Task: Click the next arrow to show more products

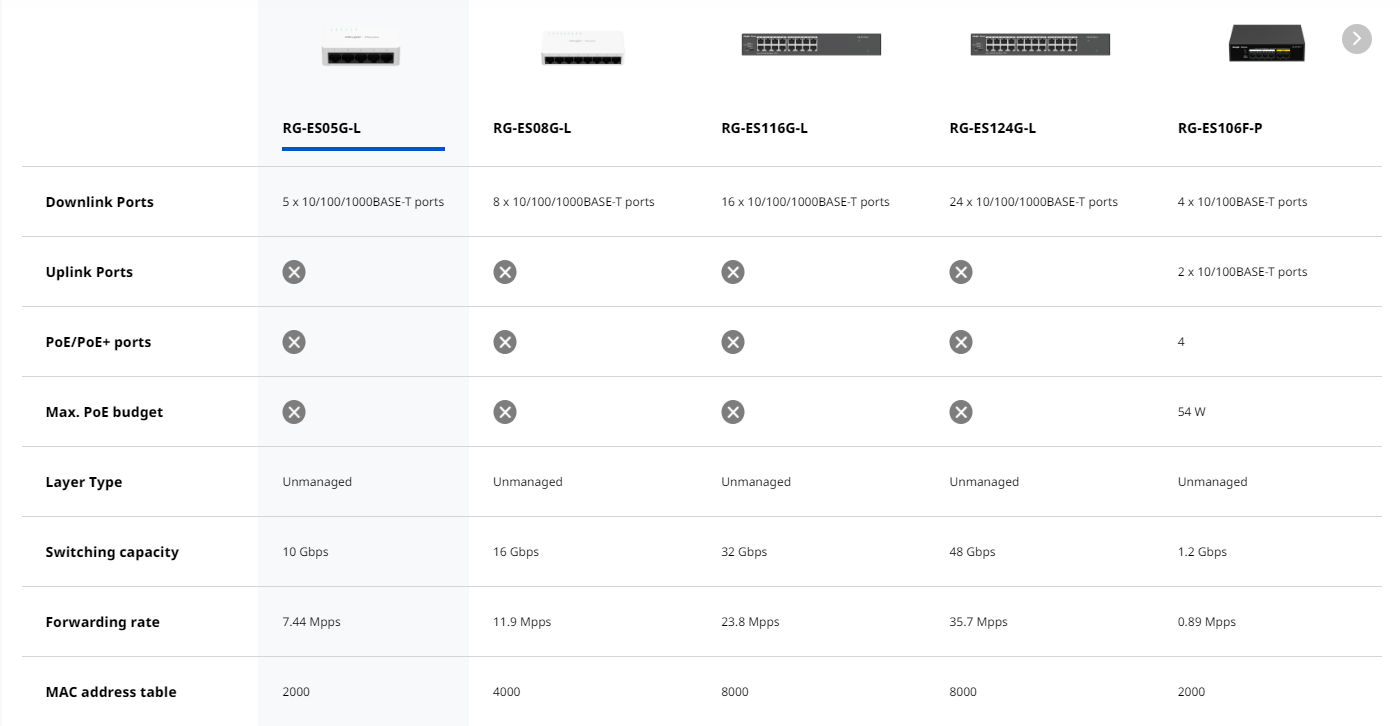Action: pos(1356,39)
